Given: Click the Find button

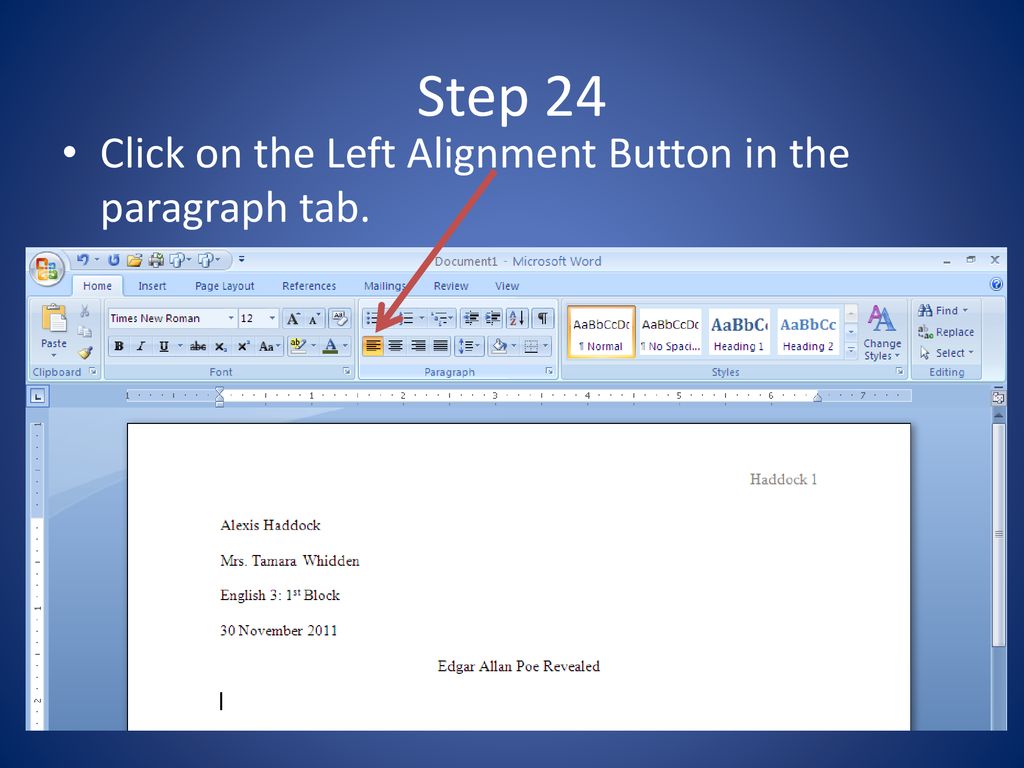Looking at the screenshot, I should point(943,311).
